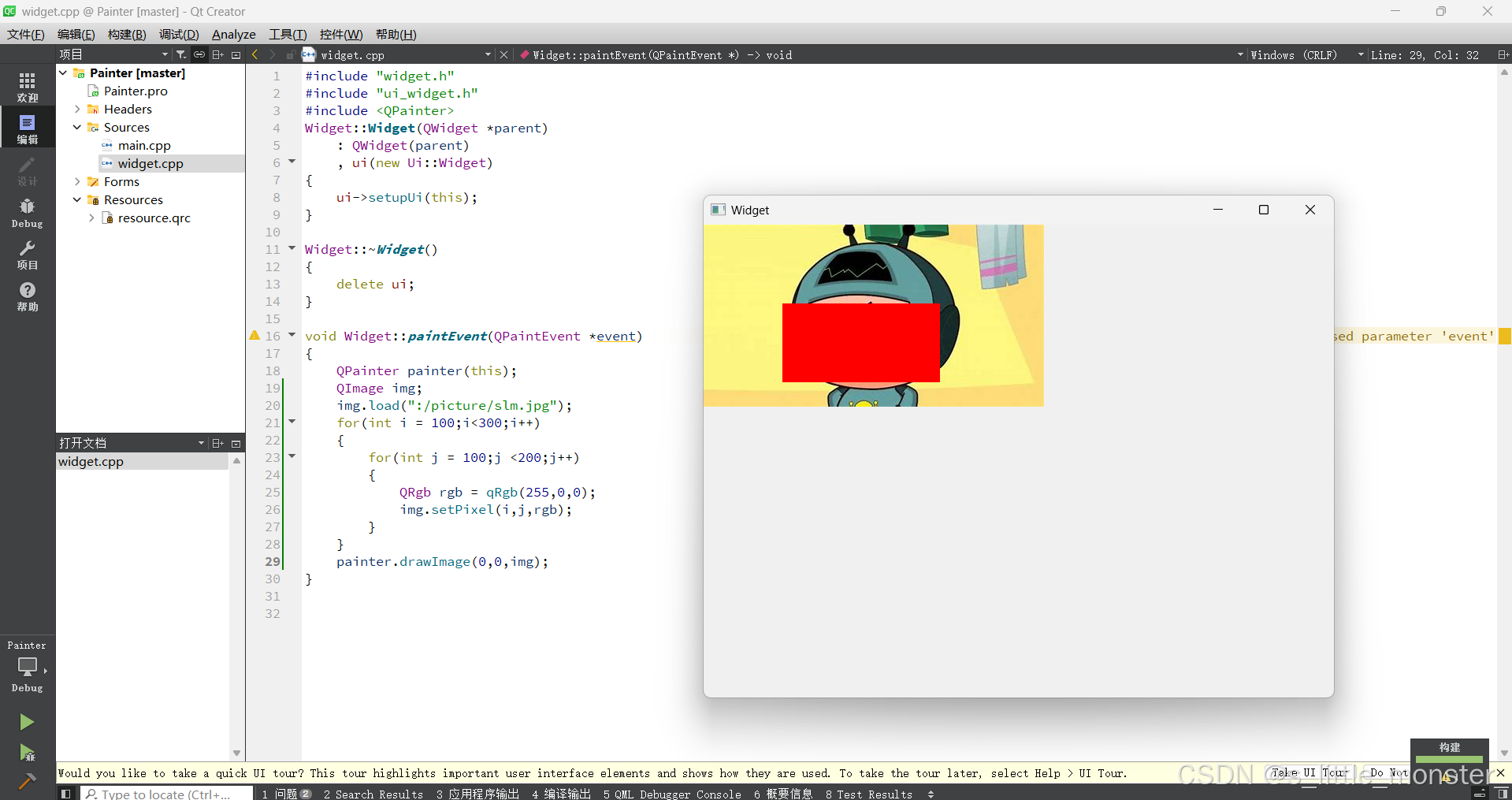Open the 帮助(H) menu

(x=396, y=34)
